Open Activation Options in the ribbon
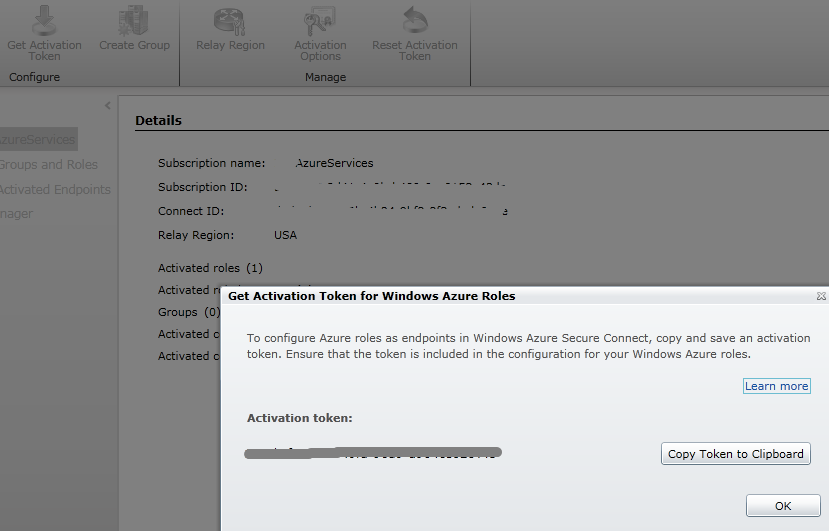Viewport: 829px width, 531px height. (x=320, y=33)
